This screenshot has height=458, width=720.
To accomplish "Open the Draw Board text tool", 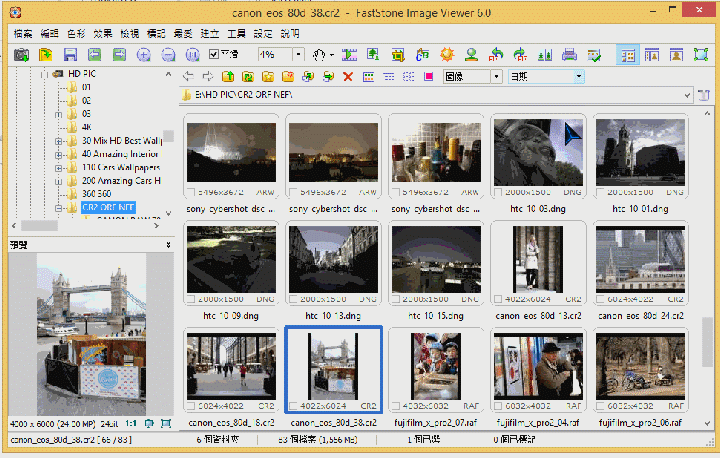I will click(422, 55).
